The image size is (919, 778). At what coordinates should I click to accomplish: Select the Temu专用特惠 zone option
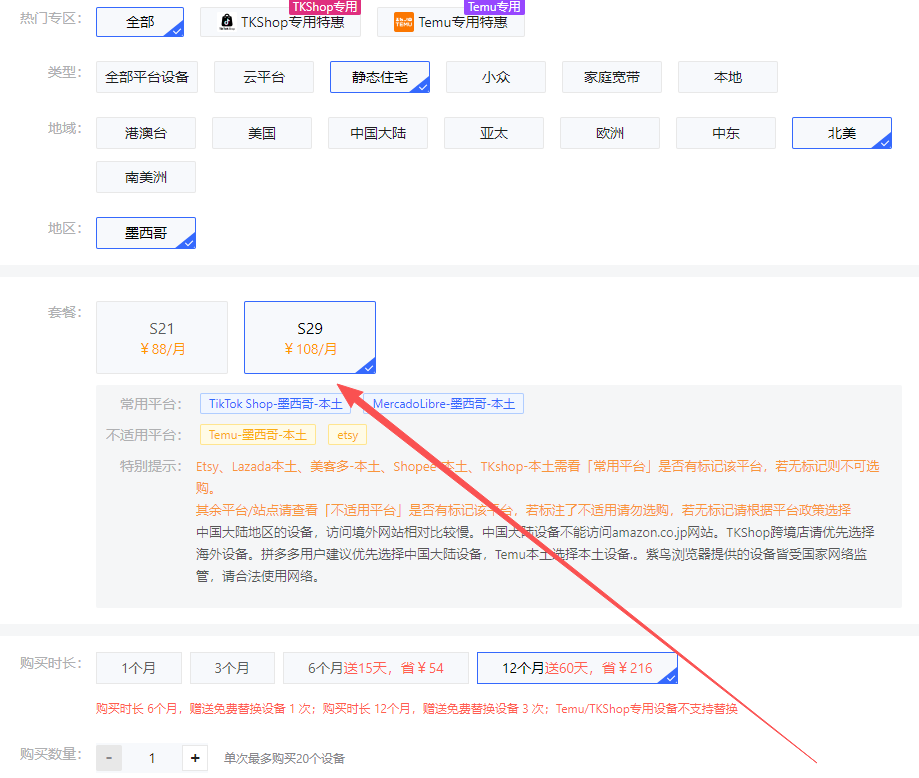point(450,22)
